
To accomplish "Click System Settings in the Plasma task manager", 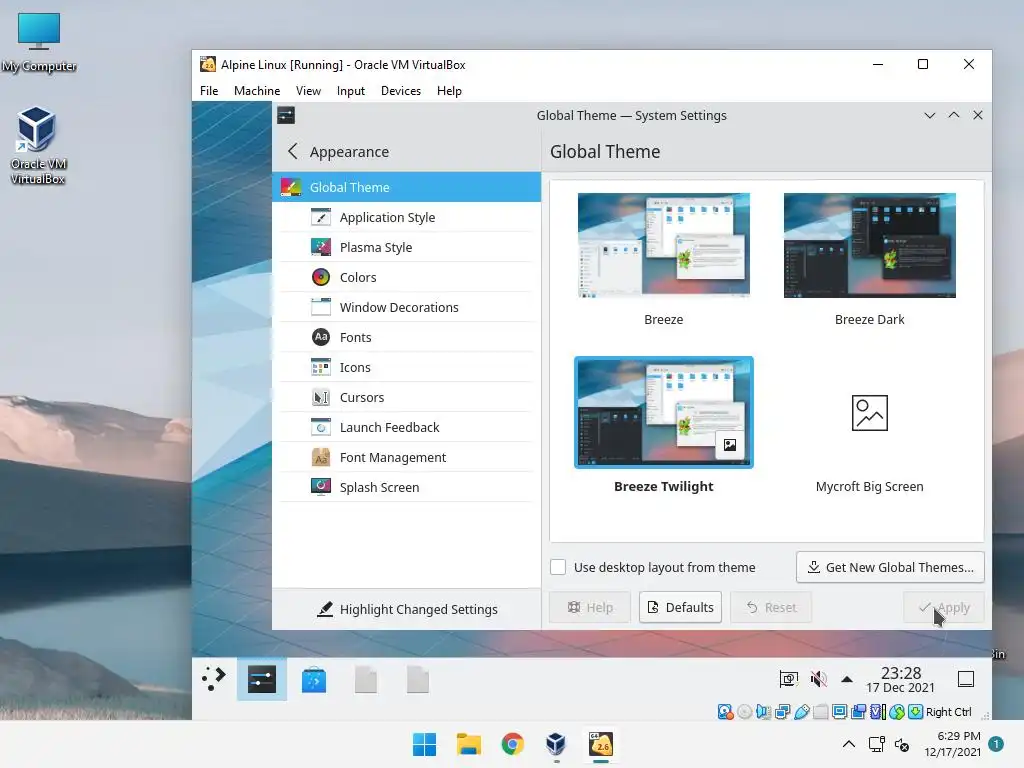I will 262,679.
